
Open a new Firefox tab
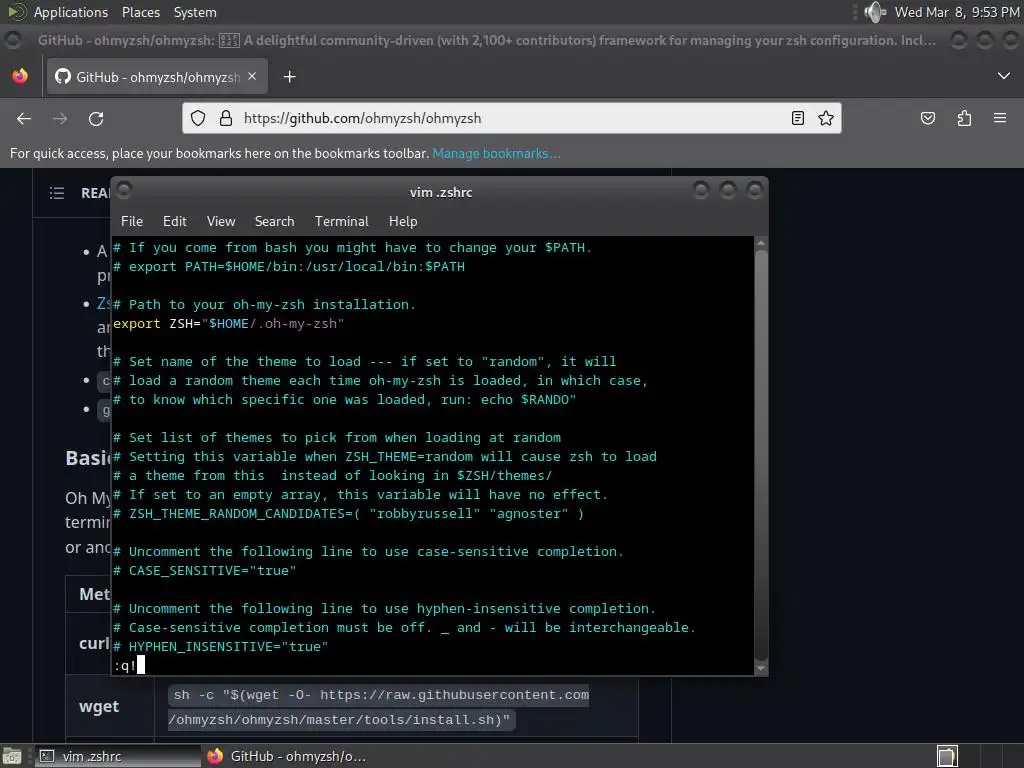click(x=289, y=77)
